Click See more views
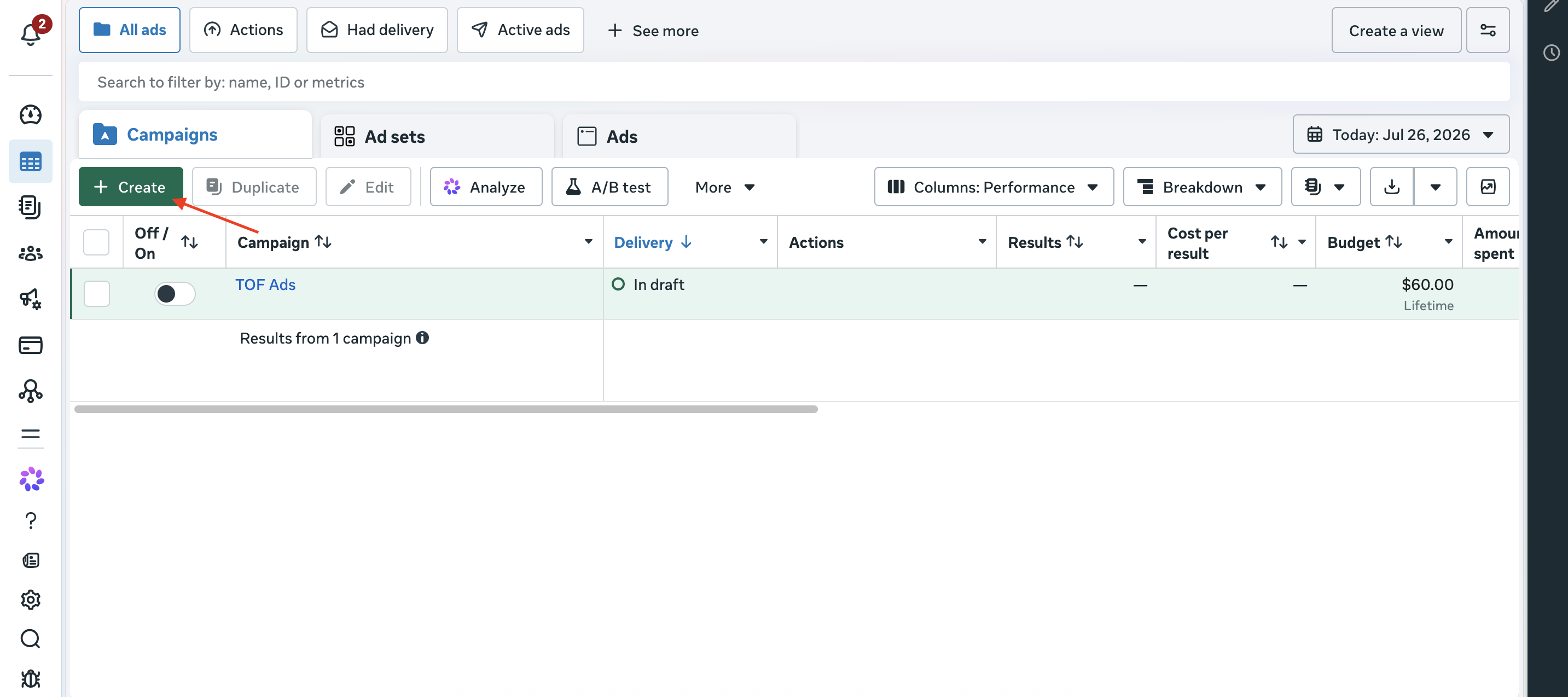The image size is (1568, 697). [x=653, y=31]
